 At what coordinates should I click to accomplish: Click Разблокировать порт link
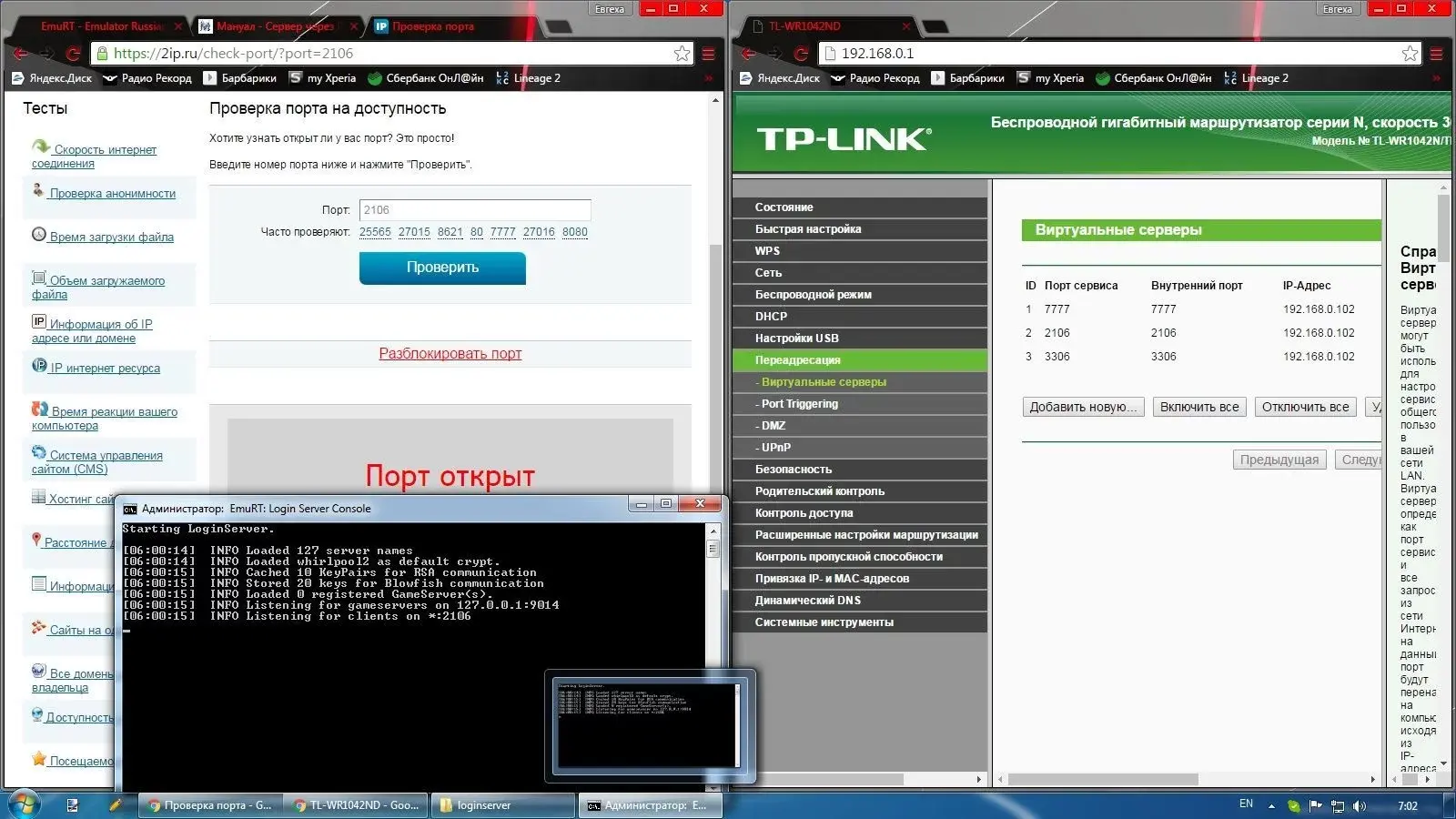click(450, 353)
